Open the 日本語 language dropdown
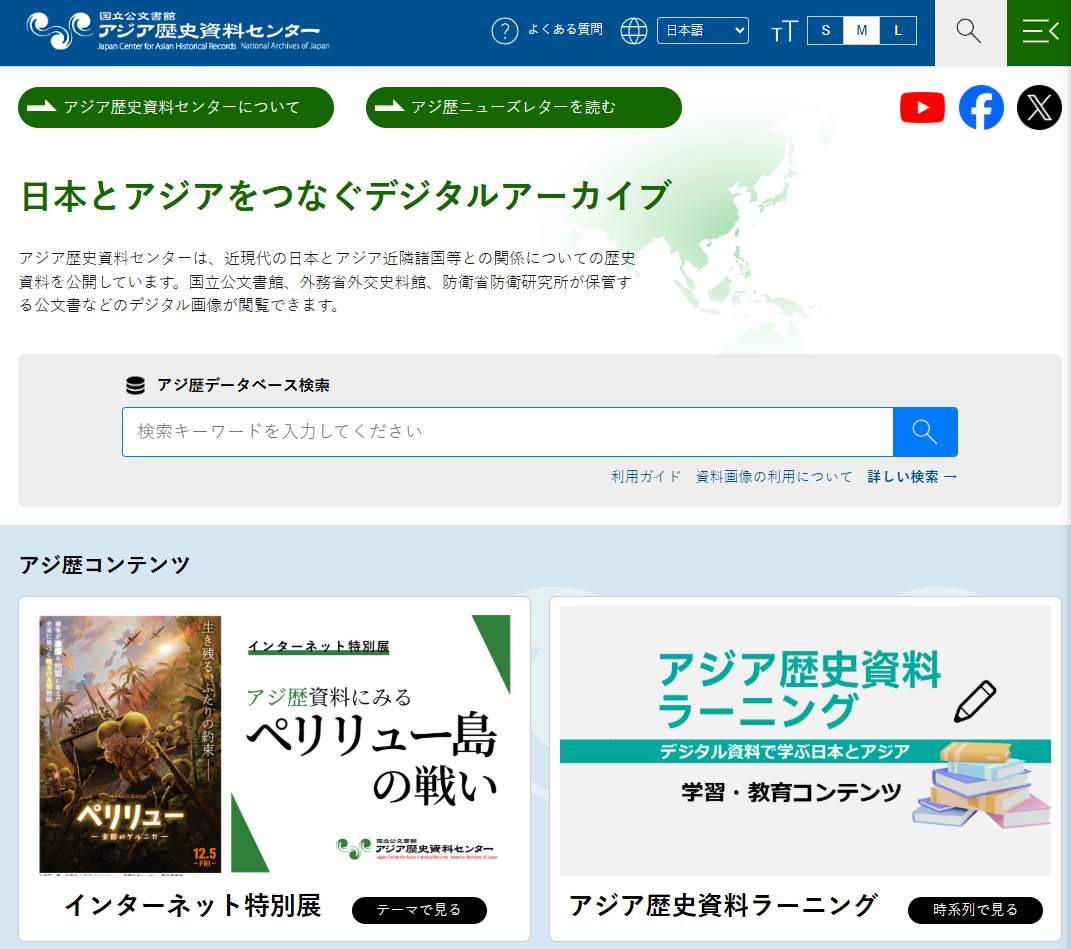This screenshot has height=949, width=1071. click(x=703, y=31)
